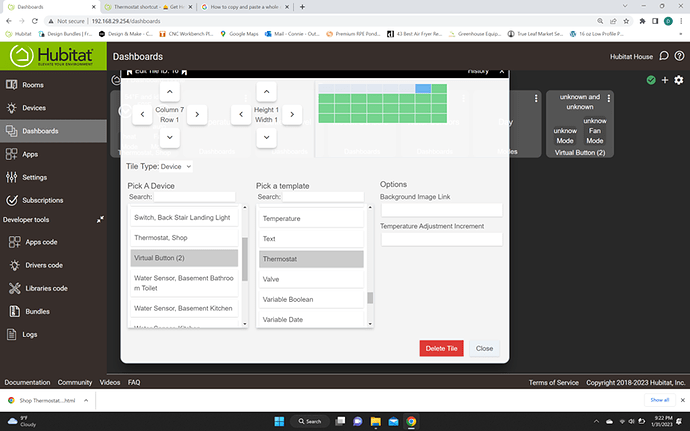Open tile History
The width and height of the screenshot is (690, 431).
coord(478,71)
